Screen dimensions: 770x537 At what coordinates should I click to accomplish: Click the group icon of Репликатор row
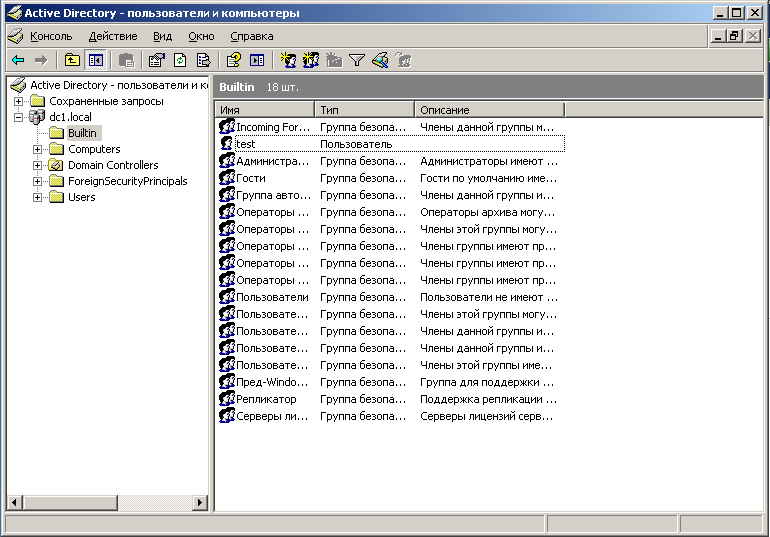226,399
